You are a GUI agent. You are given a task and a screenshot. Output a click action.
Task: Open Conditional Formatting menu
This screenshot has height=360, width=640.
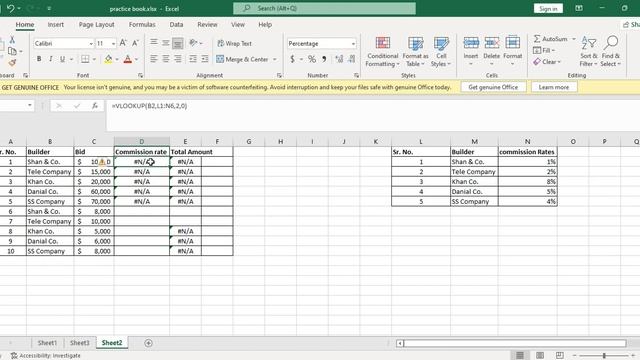[x=382, y=51]
